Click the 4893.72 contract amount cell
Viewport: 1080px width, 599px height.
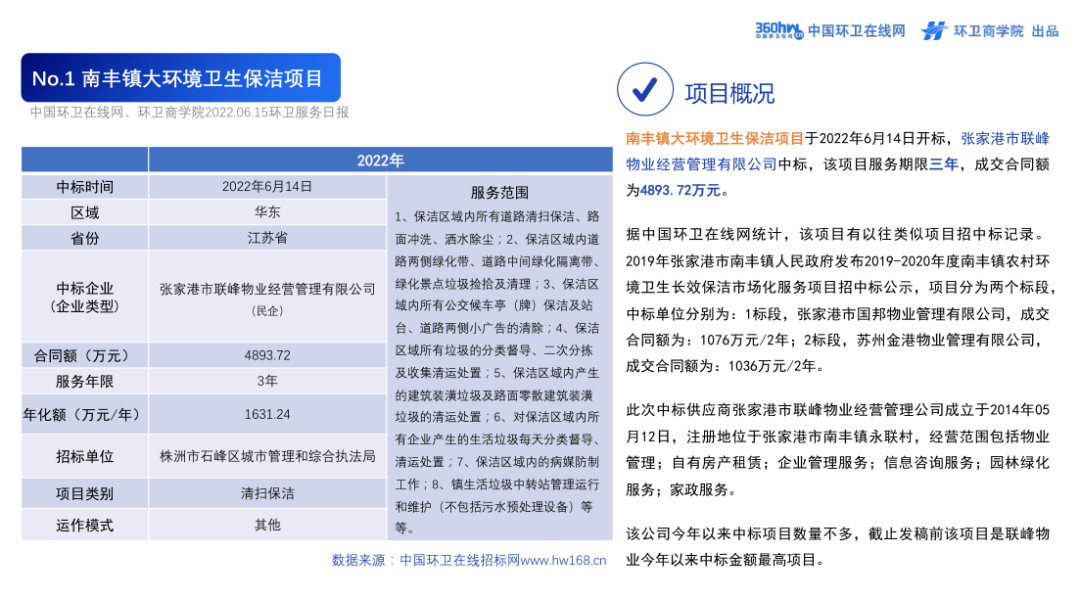[267, 355]
